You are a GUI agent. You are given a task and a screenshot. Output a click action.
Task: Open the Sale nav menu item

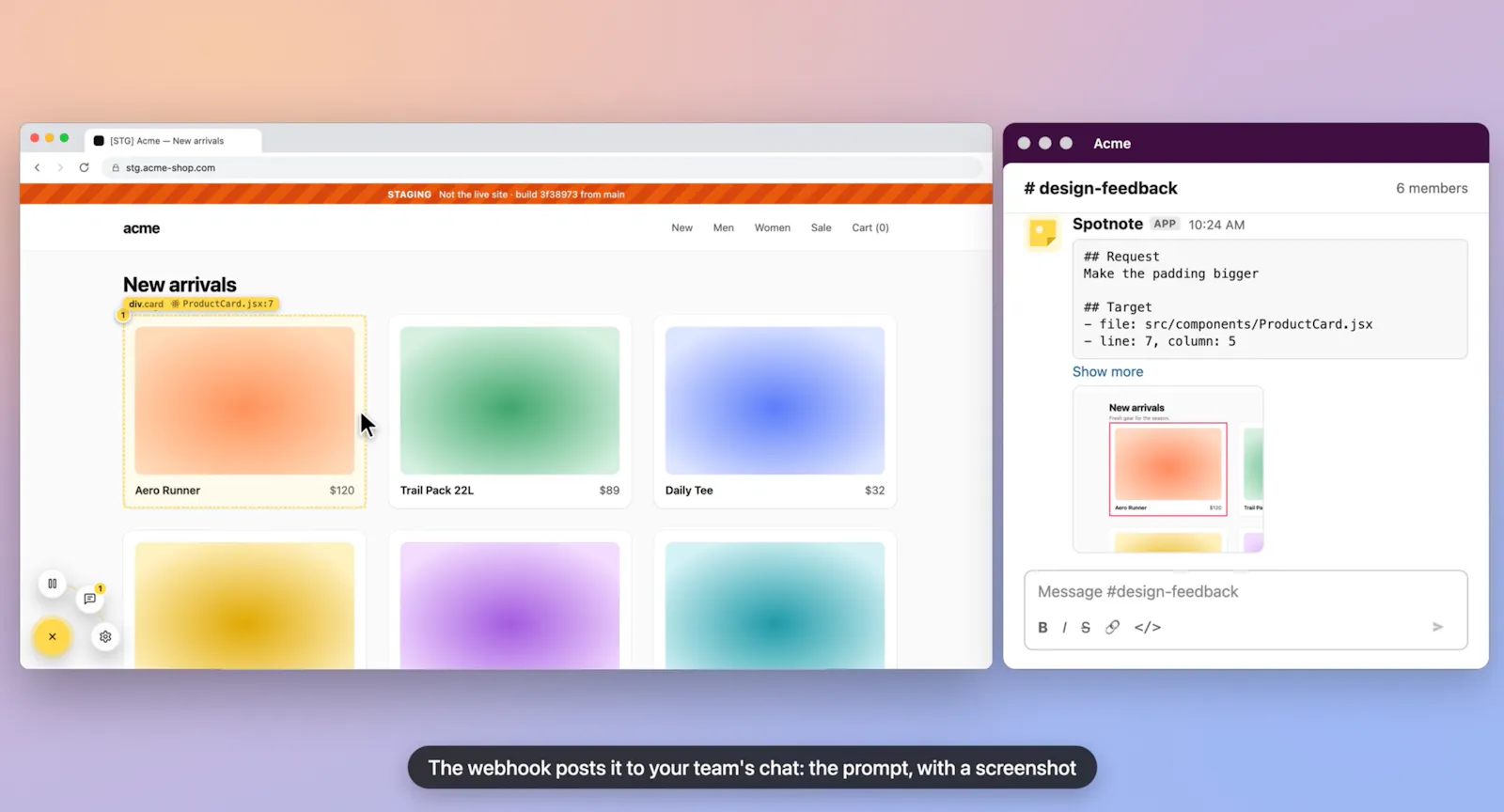point(821,227)
